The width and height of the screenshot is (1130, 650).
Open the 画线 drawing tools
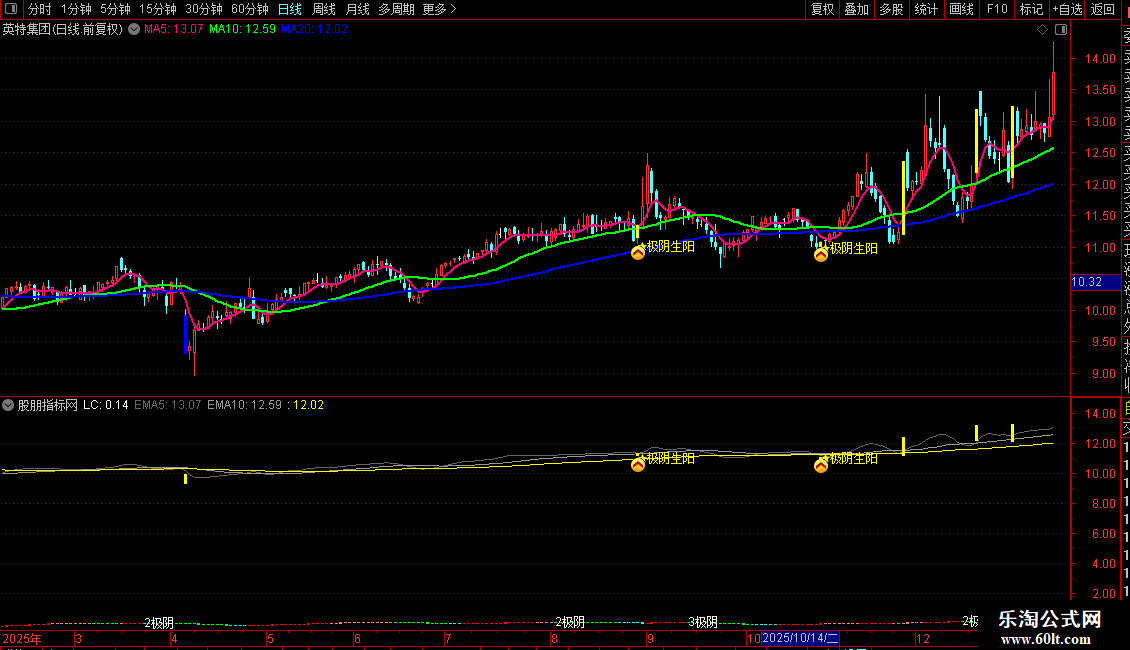point(961,9)
